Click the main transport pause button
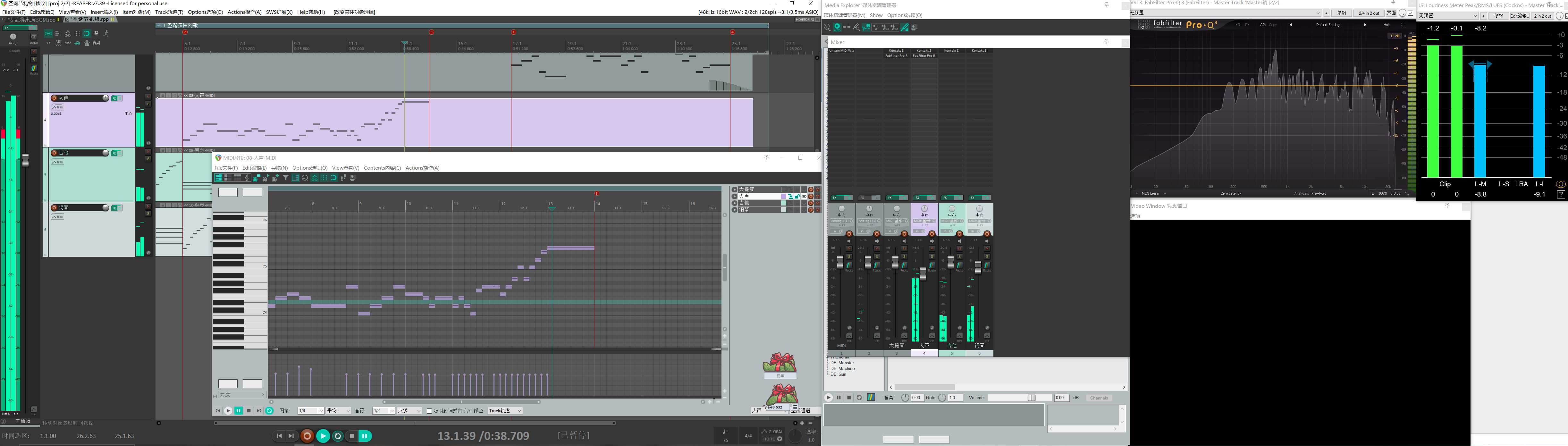 coord(365,436)
